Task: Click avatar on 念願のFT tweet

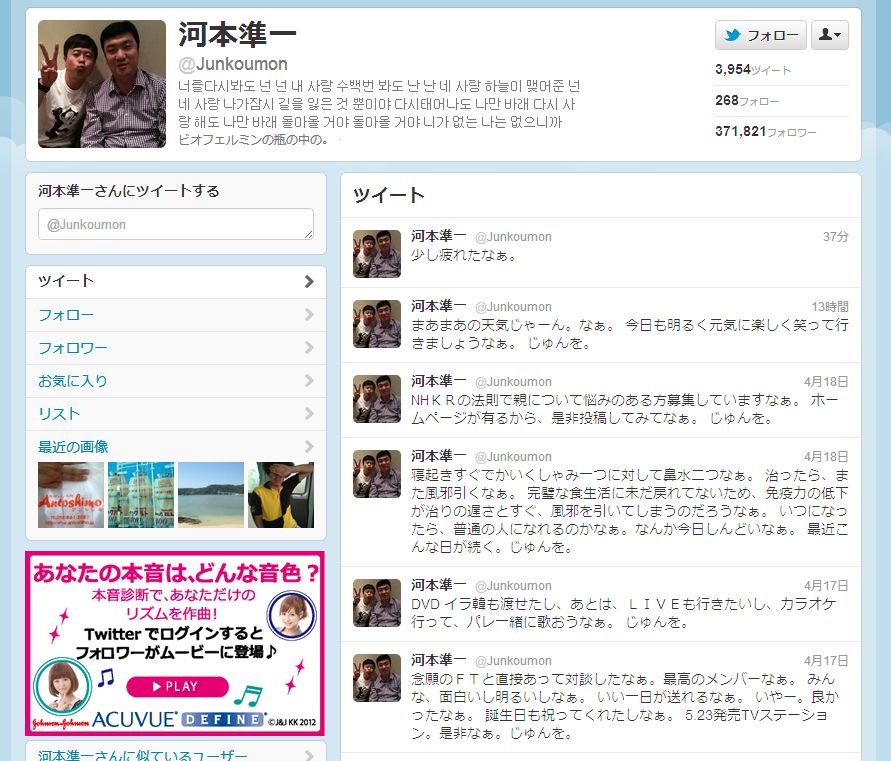Action: 377,678
